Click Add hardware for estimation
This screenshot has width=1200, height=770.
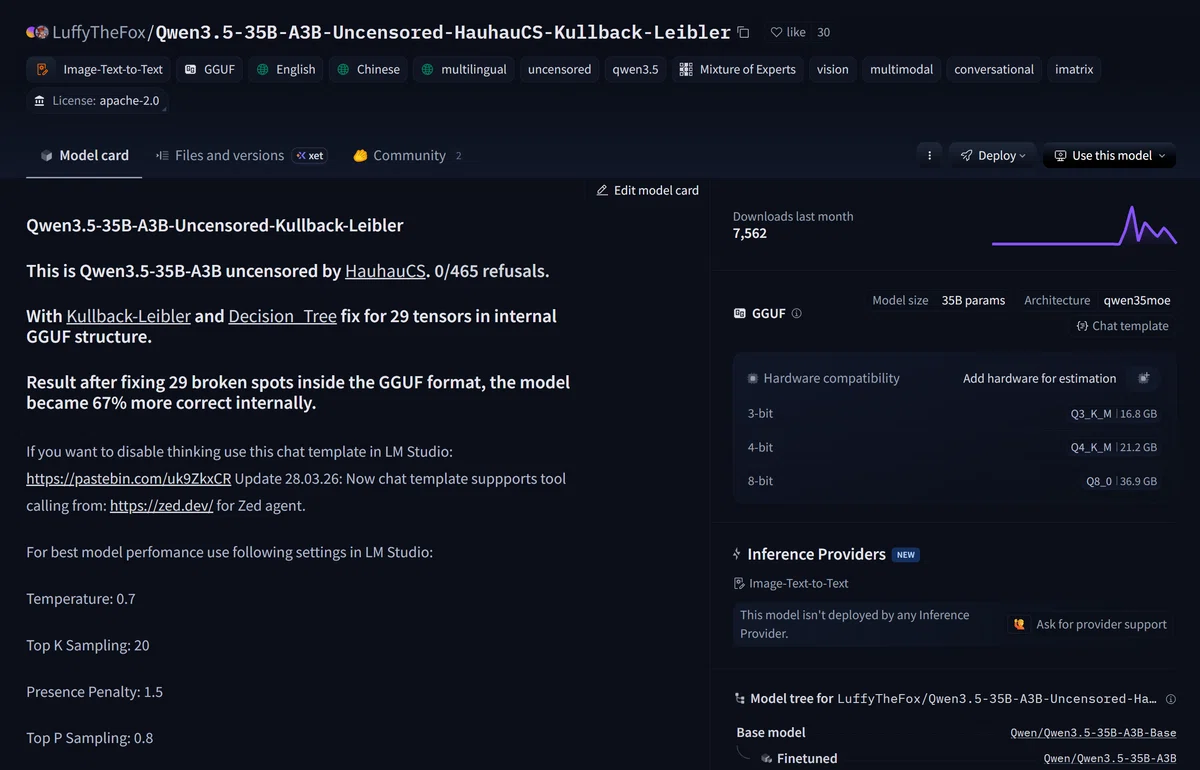[x=1039, y=378]
